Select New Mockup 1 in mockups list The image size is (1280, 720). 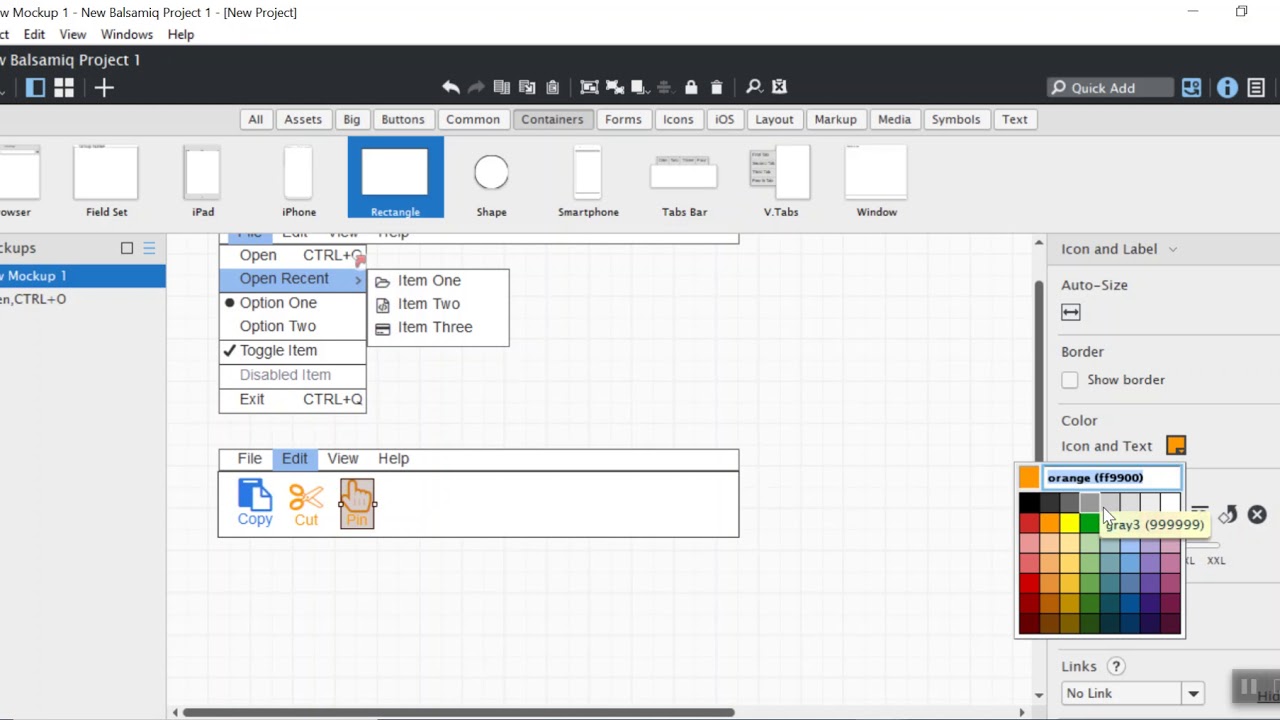[x=83, y=276]
